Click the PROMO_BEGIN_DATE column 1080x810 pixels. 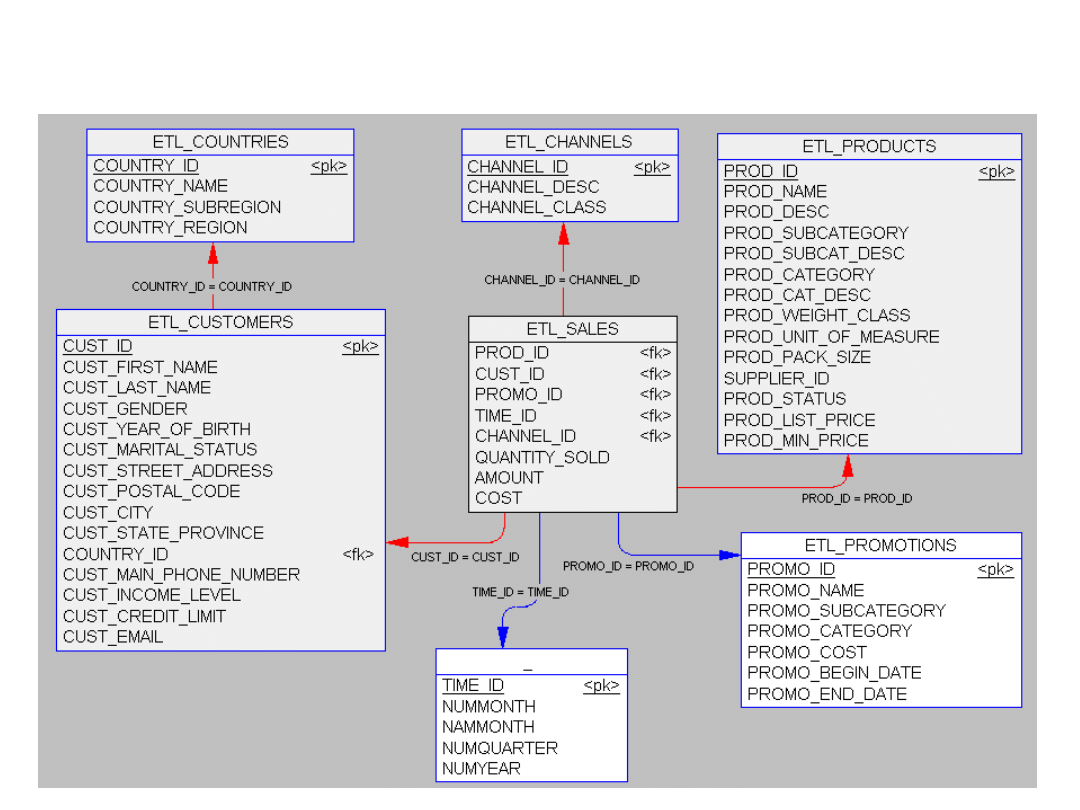[x=834, y=673]
